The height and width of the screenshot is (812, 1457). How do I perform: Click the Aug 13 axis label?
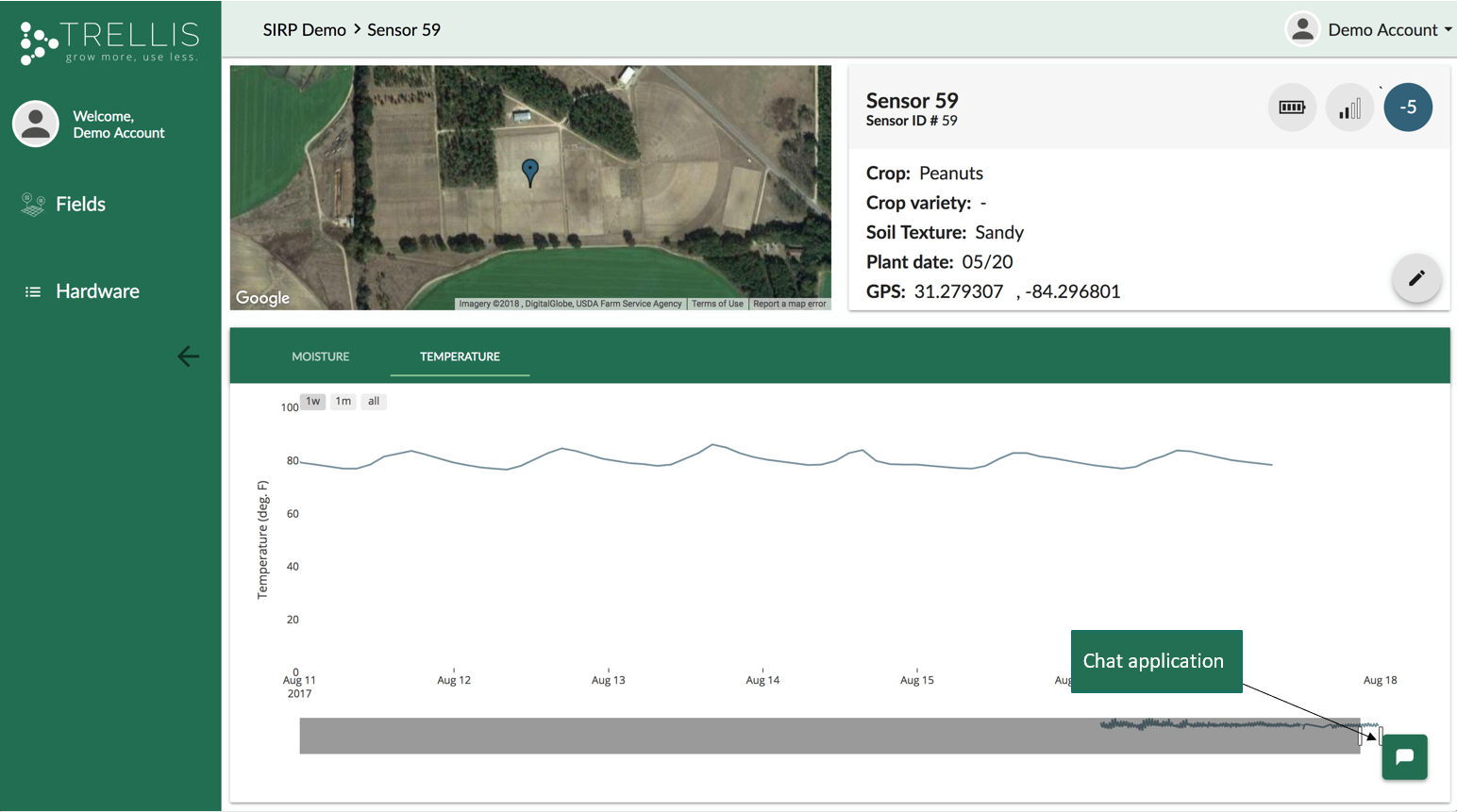point(609,680)
